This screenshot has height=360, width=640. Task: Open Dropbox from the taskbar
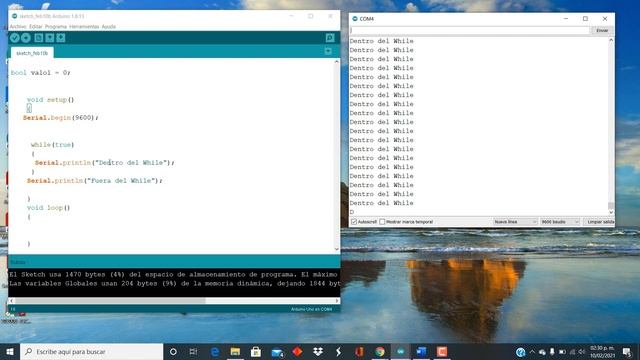[318, 351]
